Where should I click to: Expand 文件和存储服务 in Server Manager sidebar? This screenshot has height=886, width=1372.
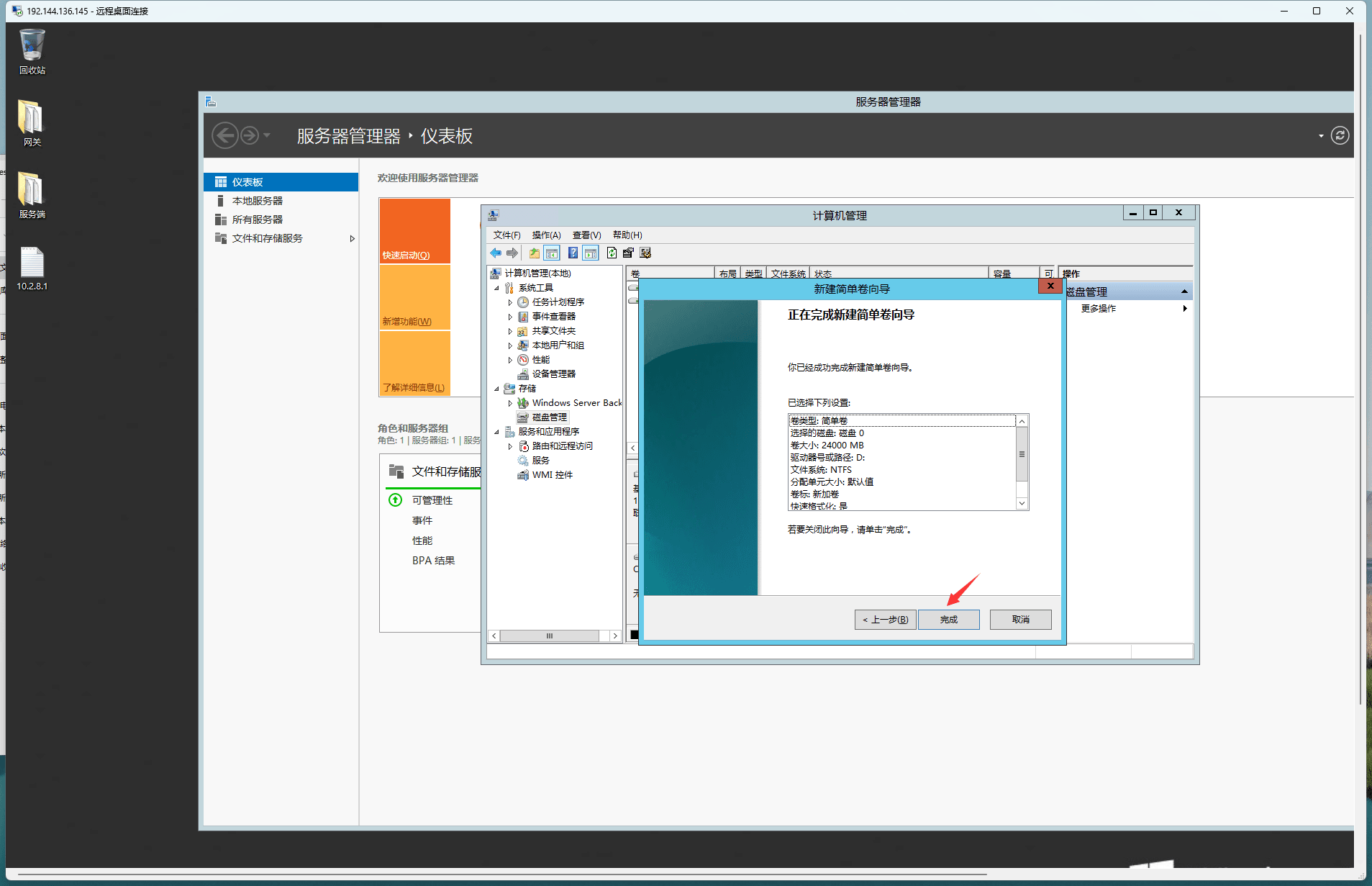point(352,239)
